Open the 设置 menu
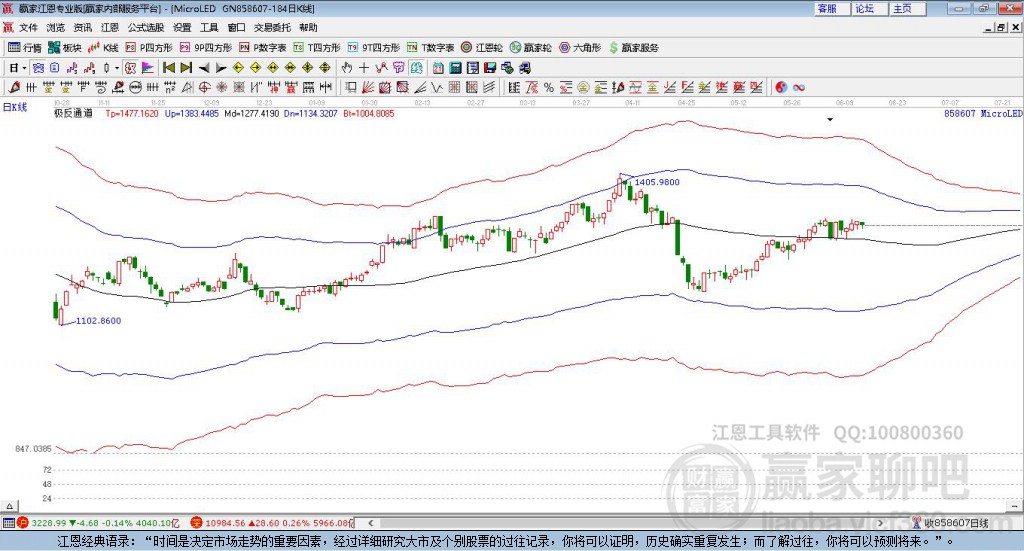 [x=182, y=27]
